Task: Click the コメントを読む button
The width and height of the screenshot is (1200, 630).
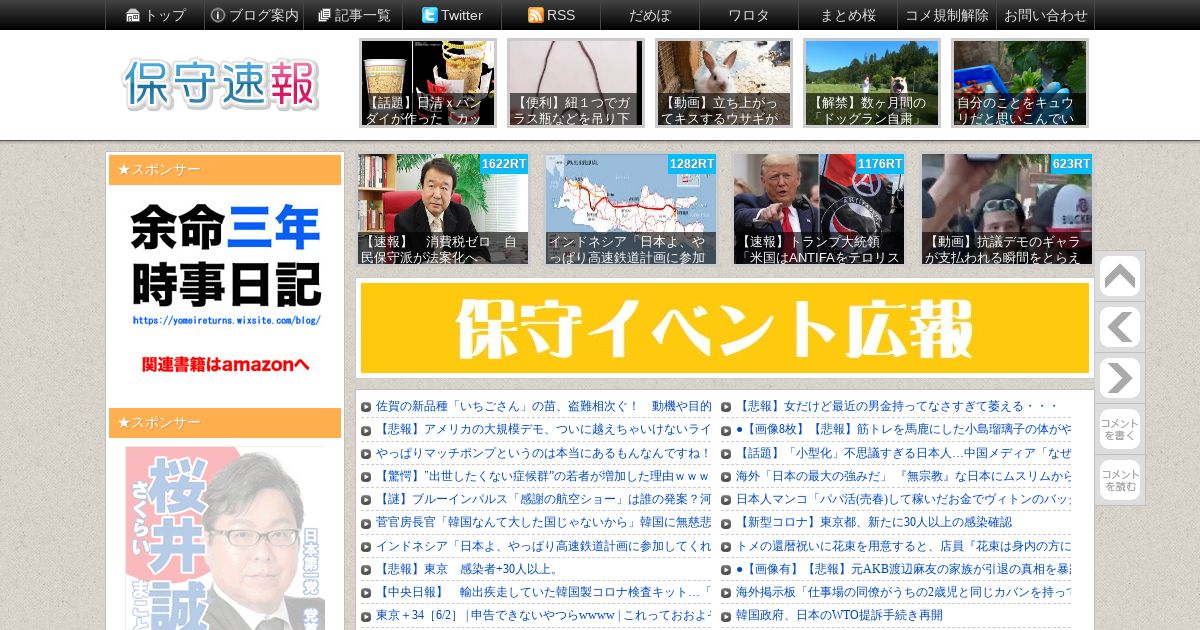Action: coord(1119,480)
